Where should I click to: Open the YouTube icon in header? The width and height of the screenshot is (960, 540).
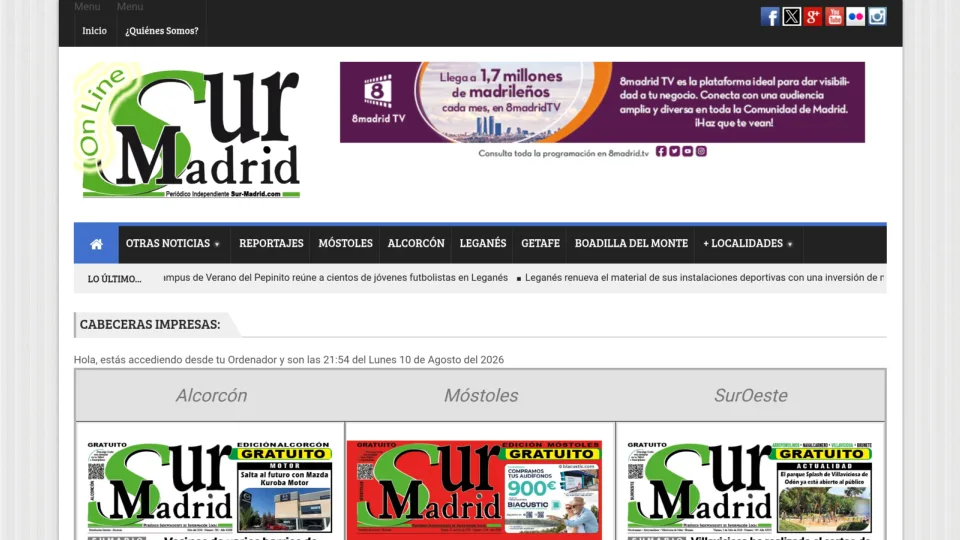point(834,17)
